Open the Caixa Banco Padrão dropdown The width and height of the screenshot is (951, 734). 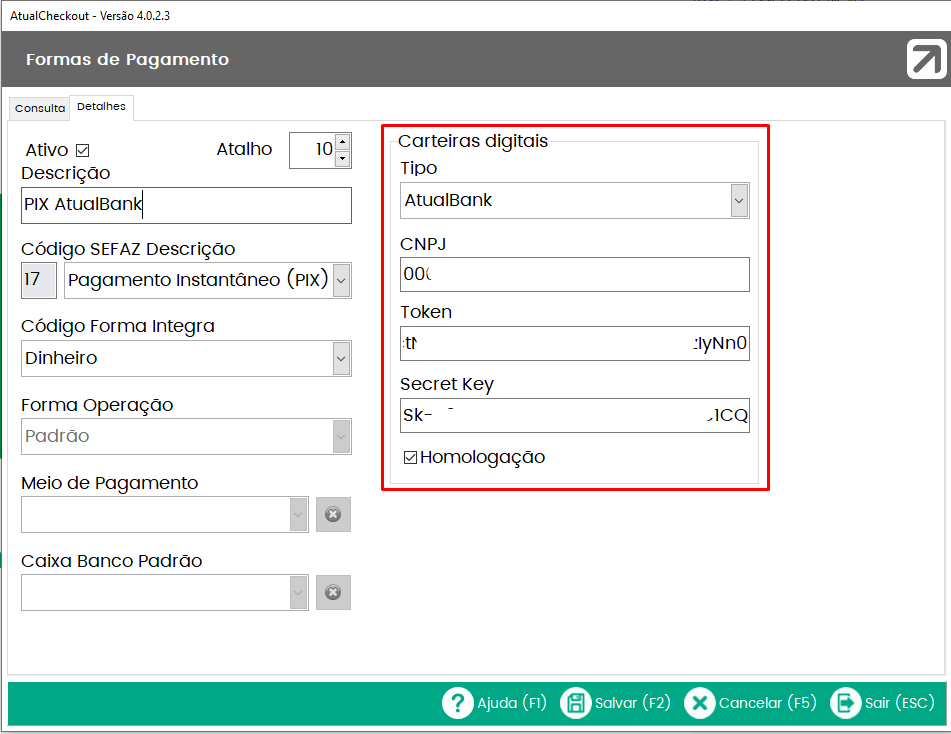(x=298, y=592)
